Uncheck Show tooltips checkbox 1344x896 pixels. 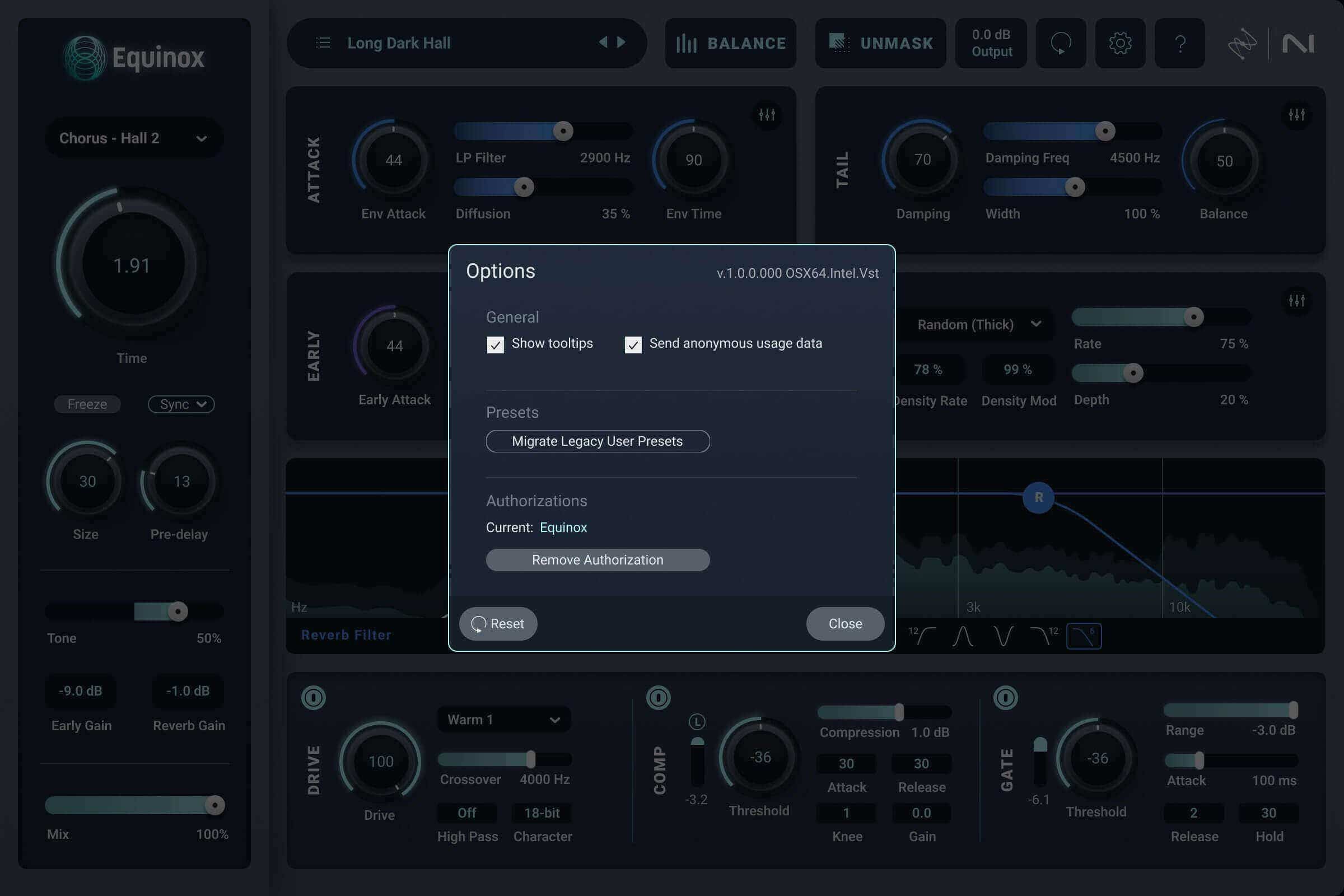tap(496, 344)
